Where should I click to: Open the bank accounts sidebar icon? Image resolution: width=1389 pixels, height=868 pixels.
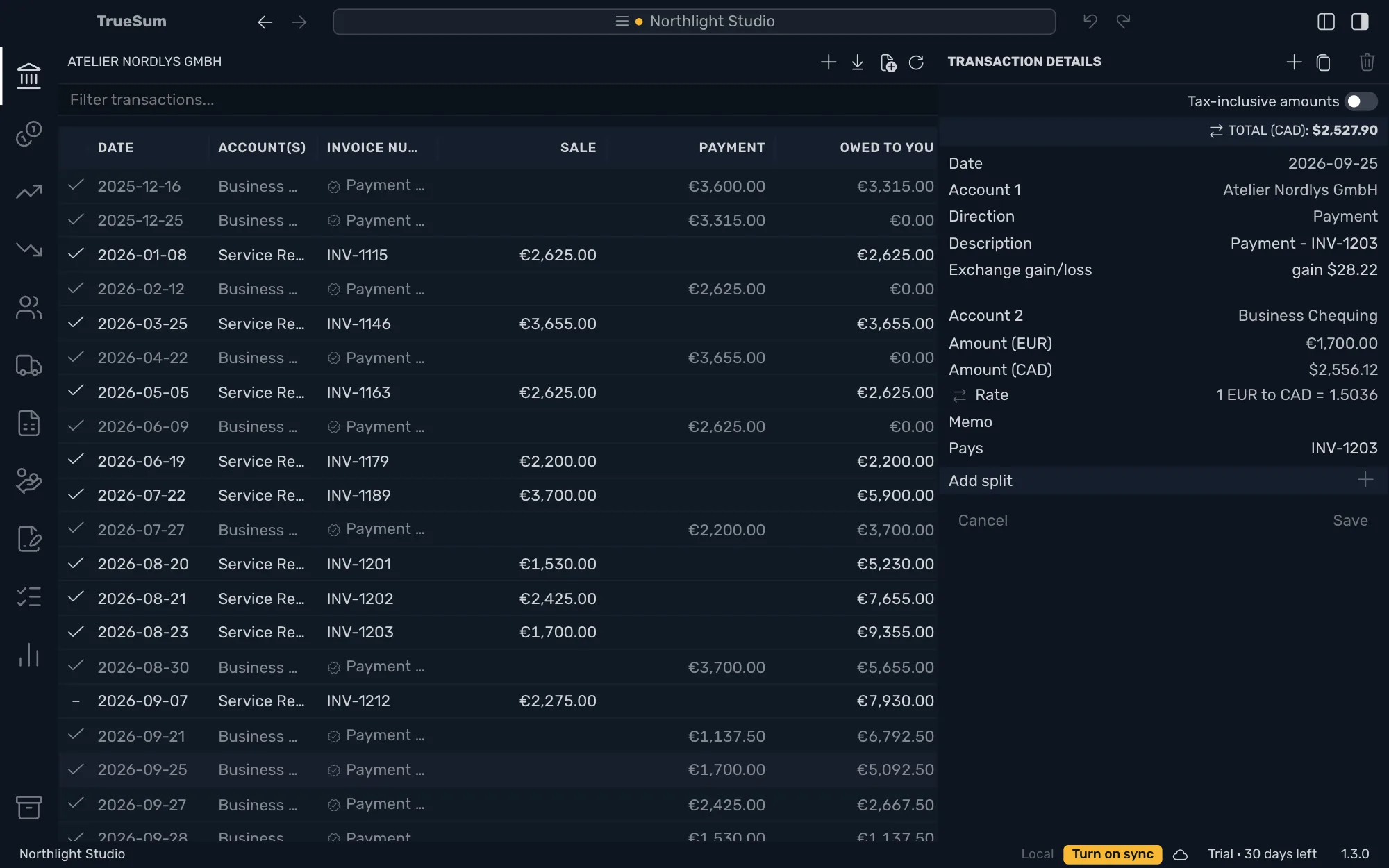[x=28, y=76]
